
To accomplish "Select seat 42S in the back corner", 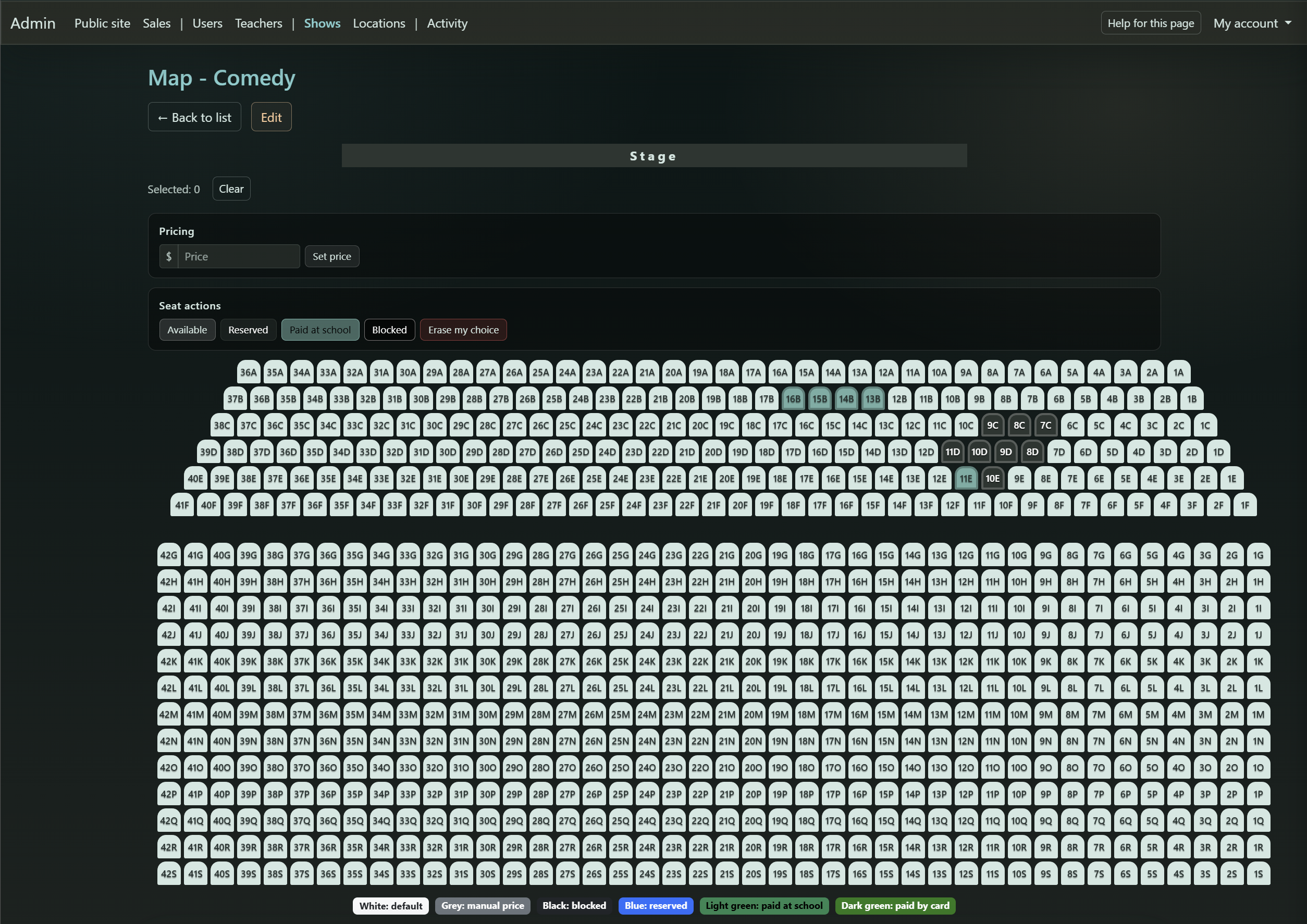I will [168, 874].
